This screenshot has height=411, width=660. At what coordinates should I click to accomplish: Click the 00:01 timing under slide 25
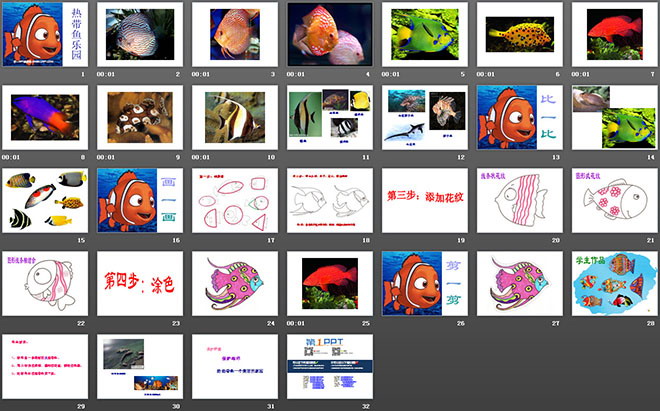pos(295,323)
